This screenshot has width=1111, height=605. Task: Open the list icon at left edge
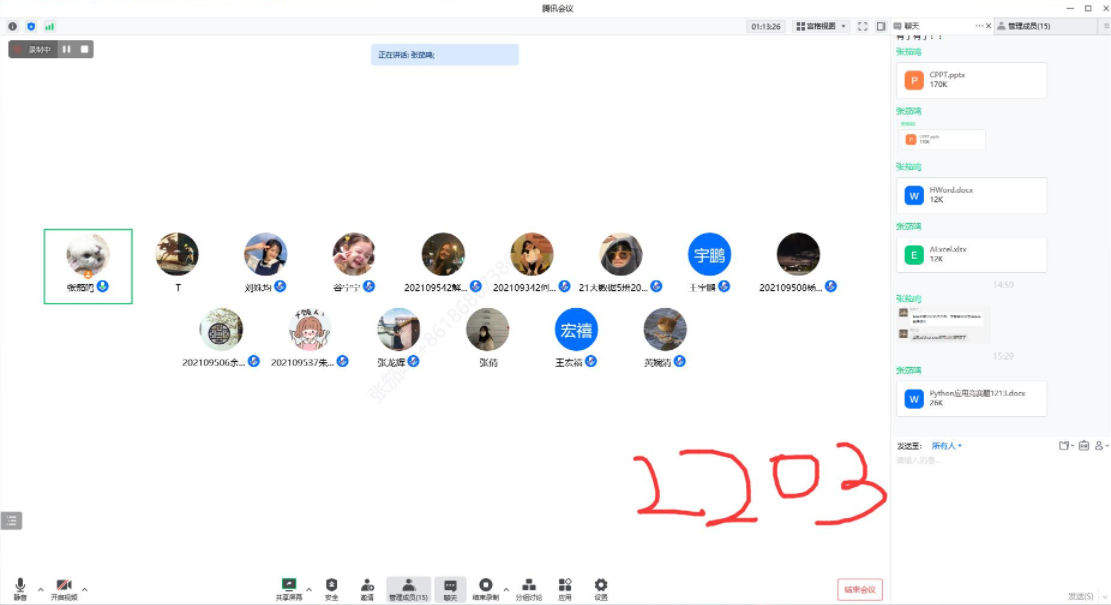click(x=11, y=521)
